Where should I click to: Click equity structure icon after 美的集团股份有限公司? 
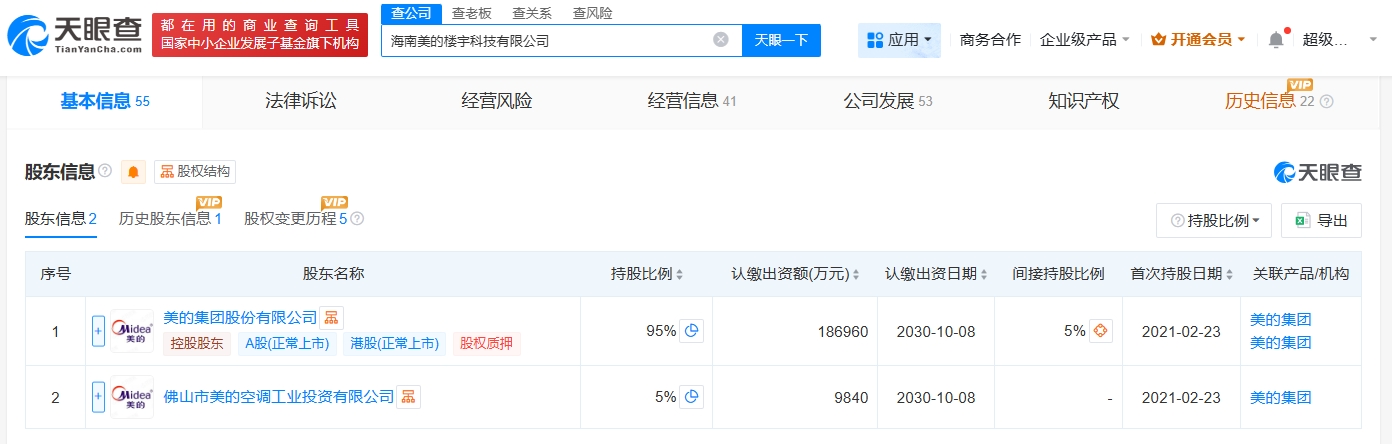331,318
